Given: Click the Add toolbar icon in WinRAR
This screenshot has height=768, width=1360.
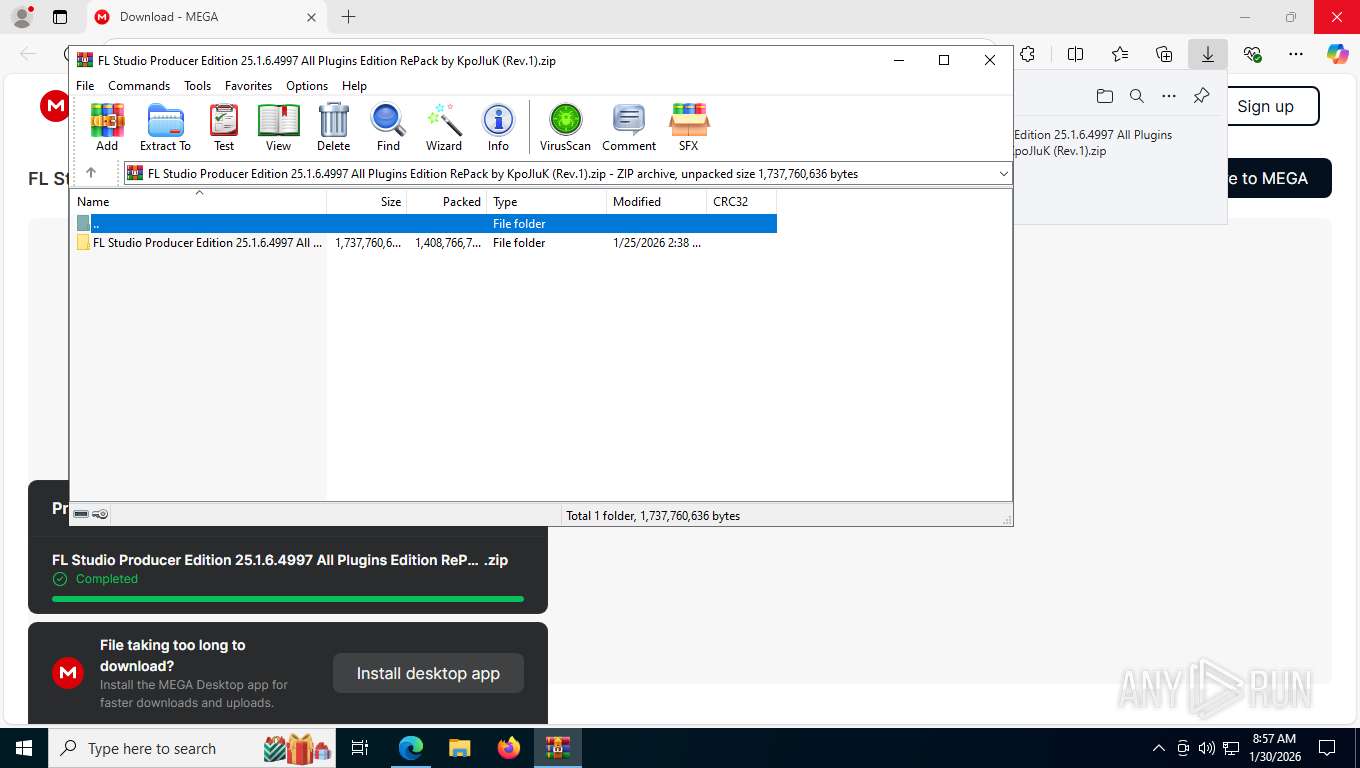Looking at the screenshot, I should click(x=107, y=127).
